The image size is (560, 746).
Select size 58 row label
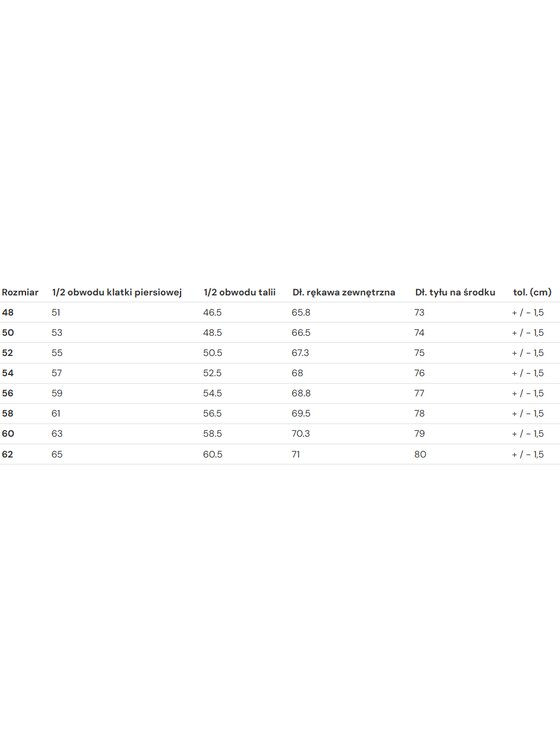(x=8, y=413)
